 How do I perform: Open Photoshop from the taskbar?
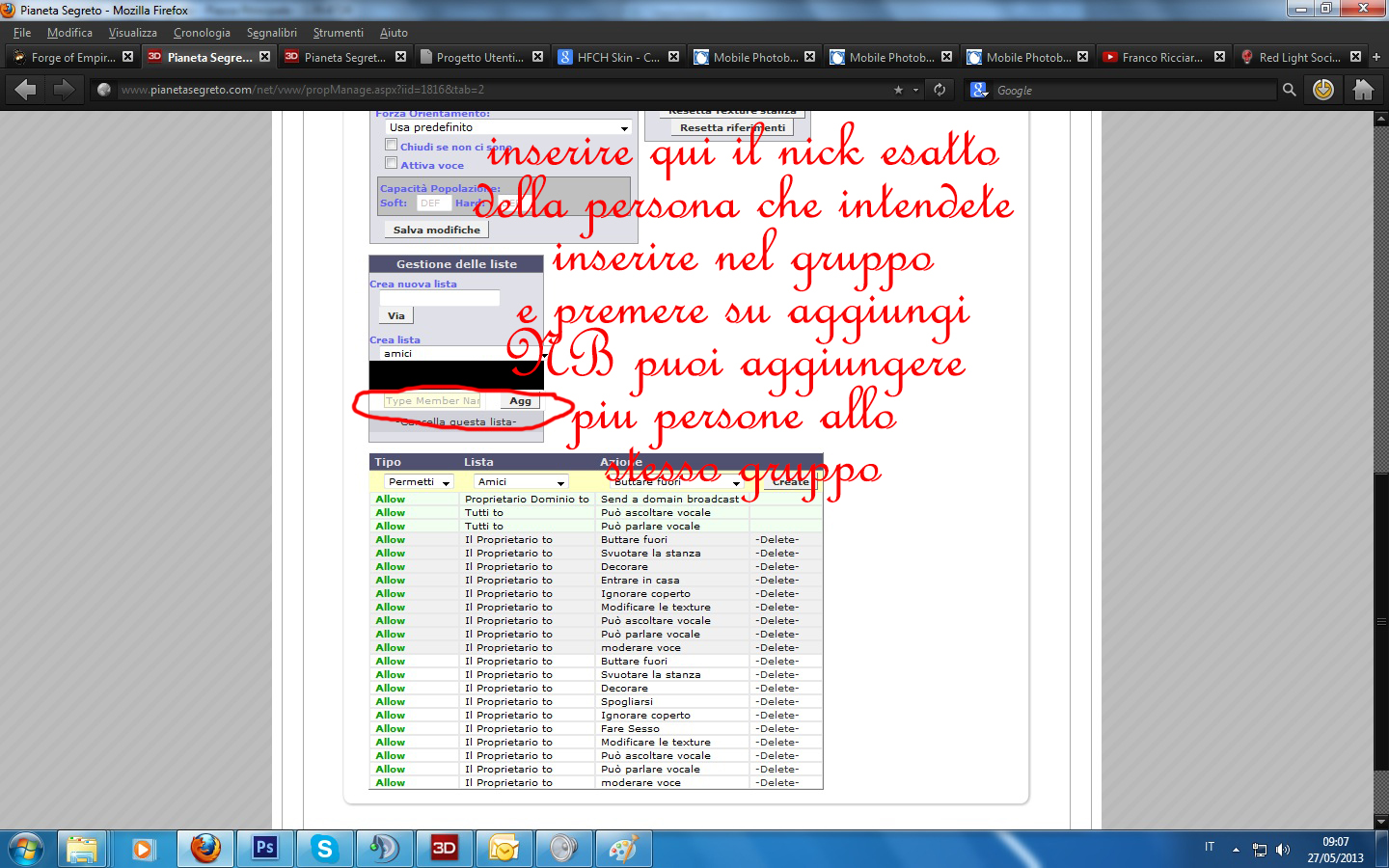pyautogui.click(x=264, y=849)
